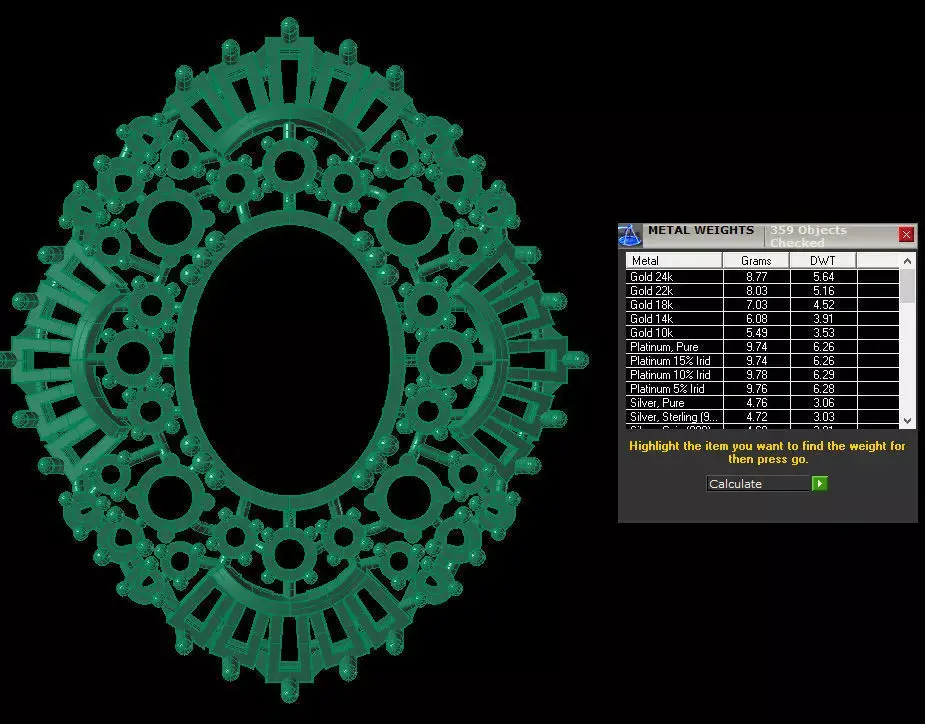Click the 4.76 grams value for Silver, Pure
The width and height of the screenshot is (925, 724).
pyautogui.click(x=756, y=402)
